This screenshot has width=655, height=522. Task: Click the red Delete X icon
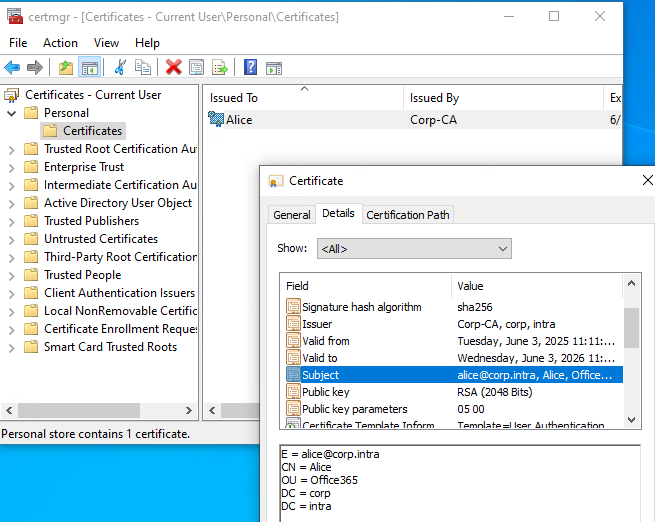point(173,67)
